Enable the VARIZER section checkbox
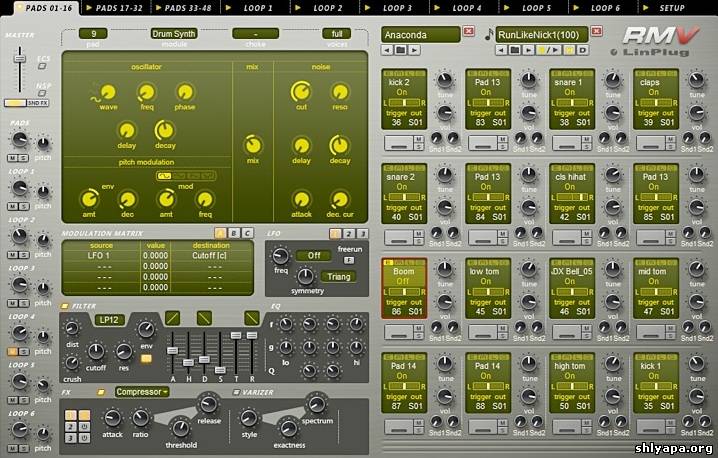718x458 pixels. click(236, 392)
